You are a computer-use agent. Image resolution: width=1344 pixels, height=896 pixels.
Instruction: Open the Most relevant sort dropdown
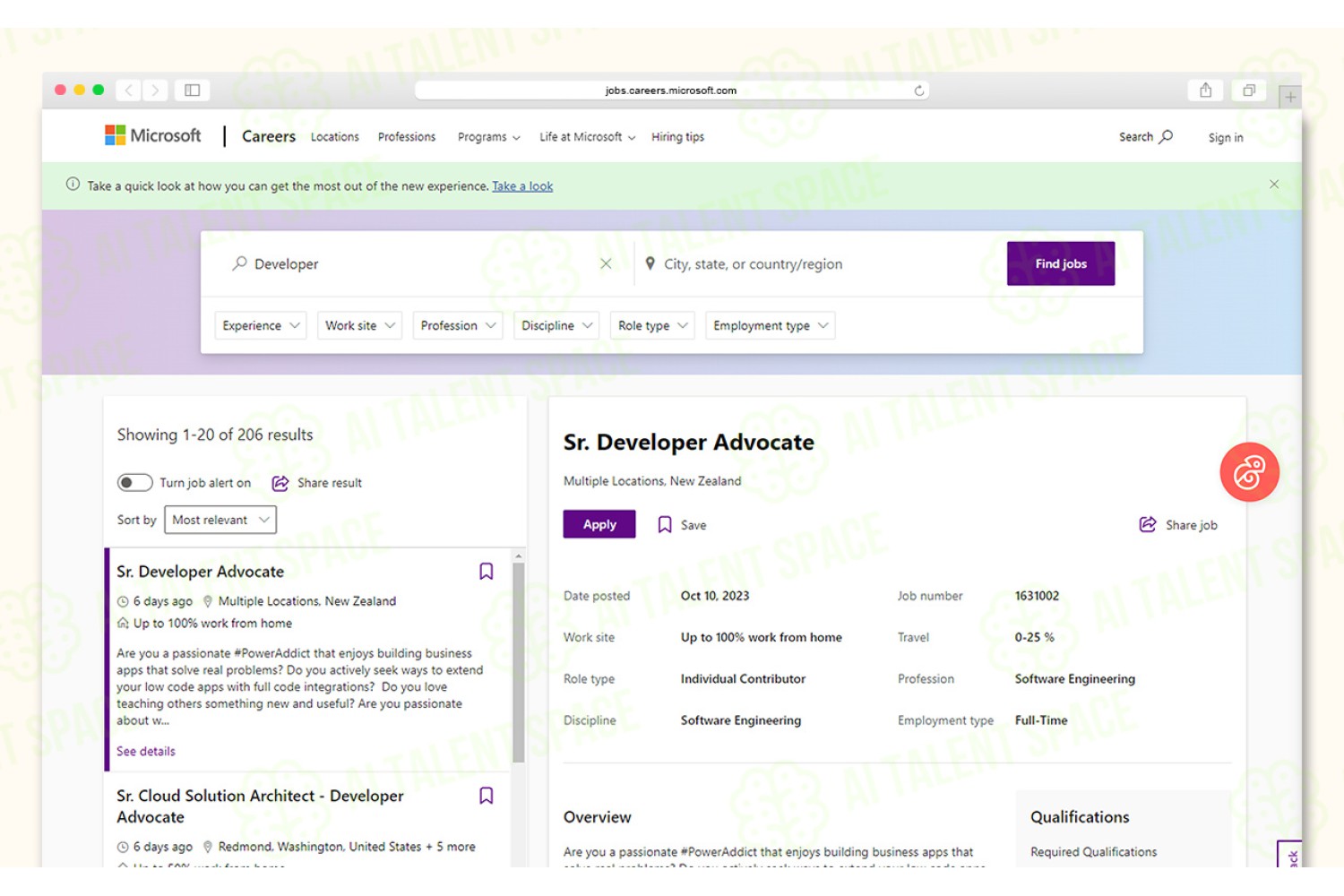220,520
